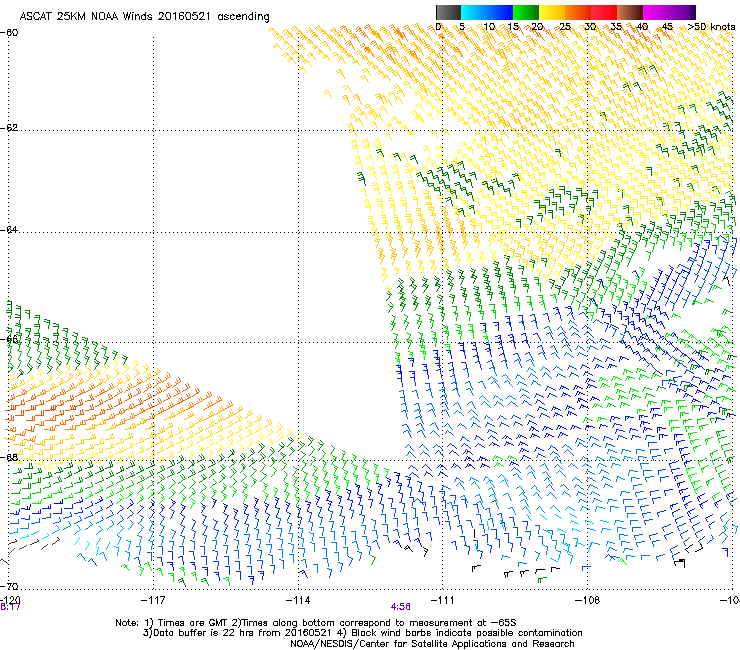Viewport: 740px width, 650px height.
Task: Click the latitude label -66
Action: pyautogui.click(x=9, y=339)
